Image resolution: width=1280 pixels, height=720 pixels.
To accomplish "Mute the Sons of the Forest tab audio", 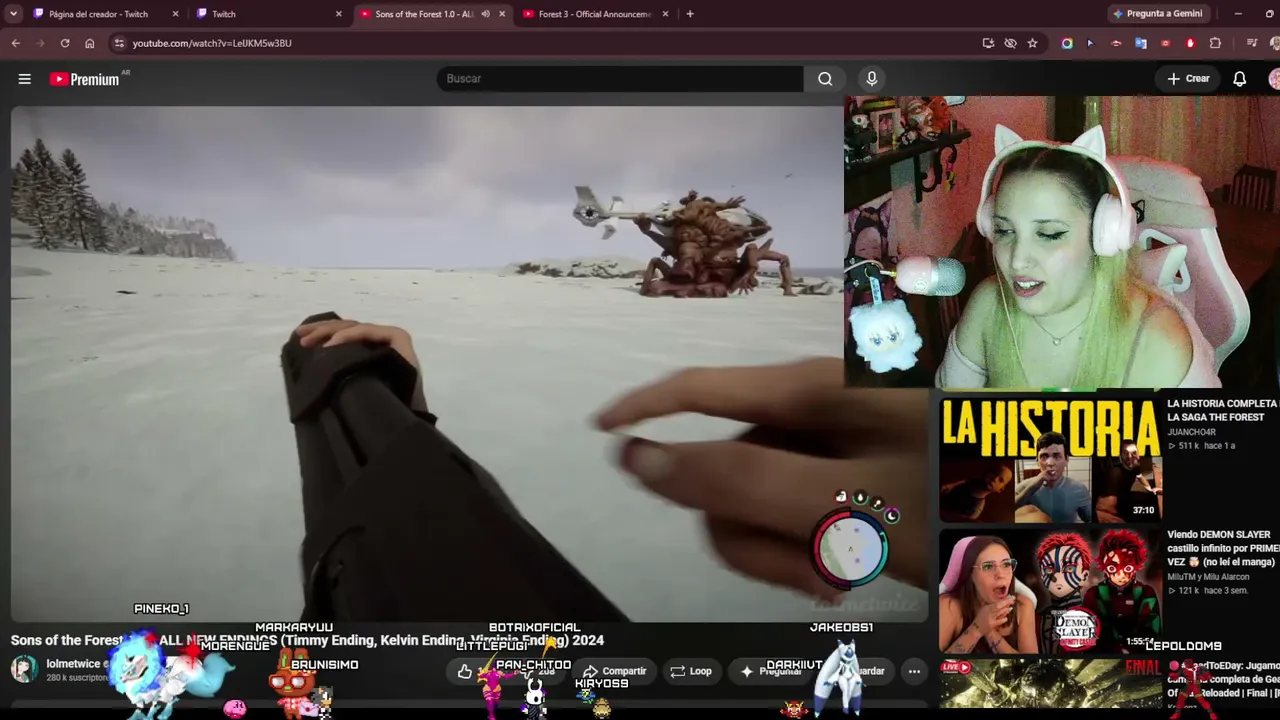I will point(485,14).
